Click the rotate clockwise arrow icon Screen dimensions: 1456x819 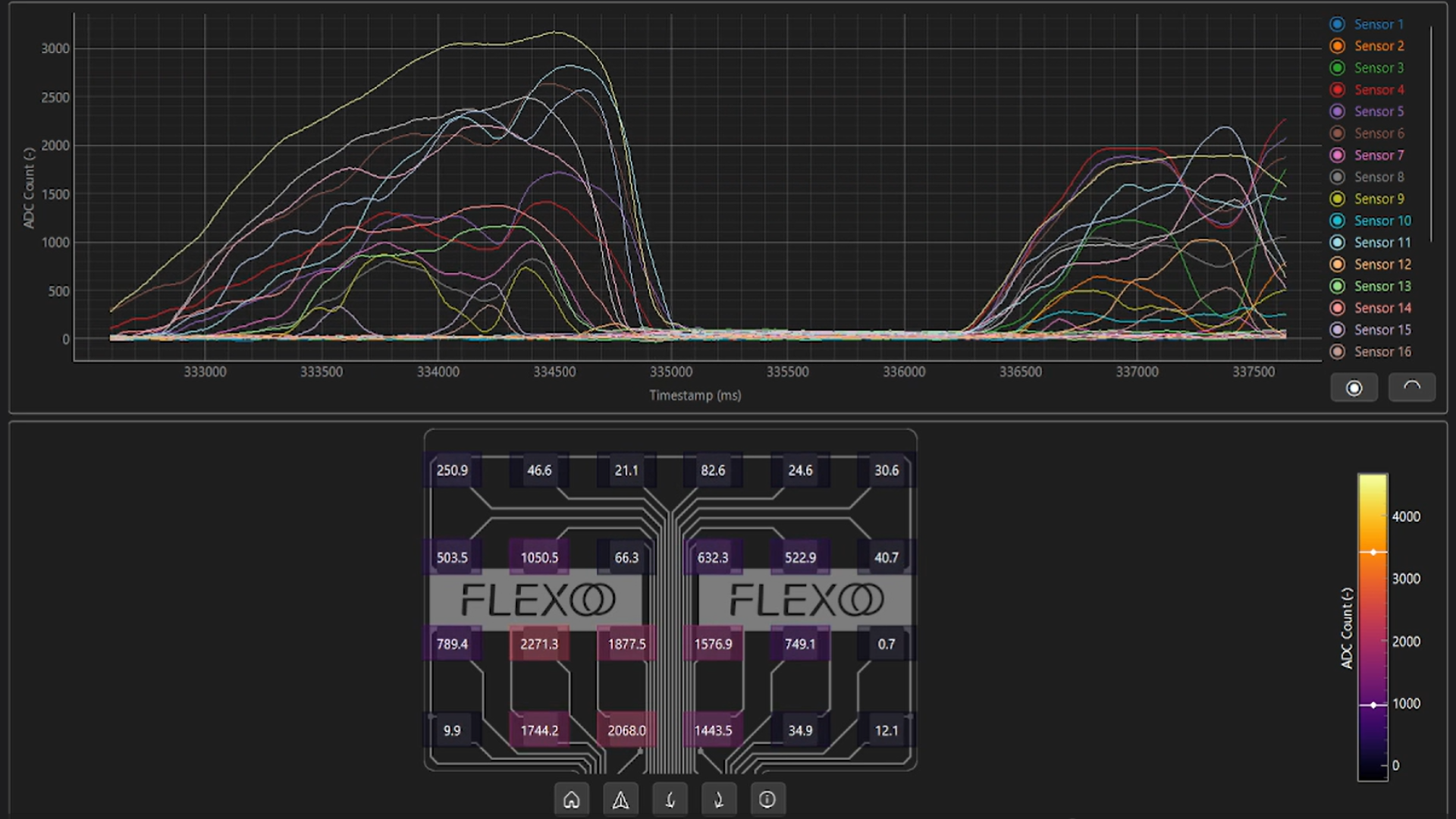click(x=718, y=799)
